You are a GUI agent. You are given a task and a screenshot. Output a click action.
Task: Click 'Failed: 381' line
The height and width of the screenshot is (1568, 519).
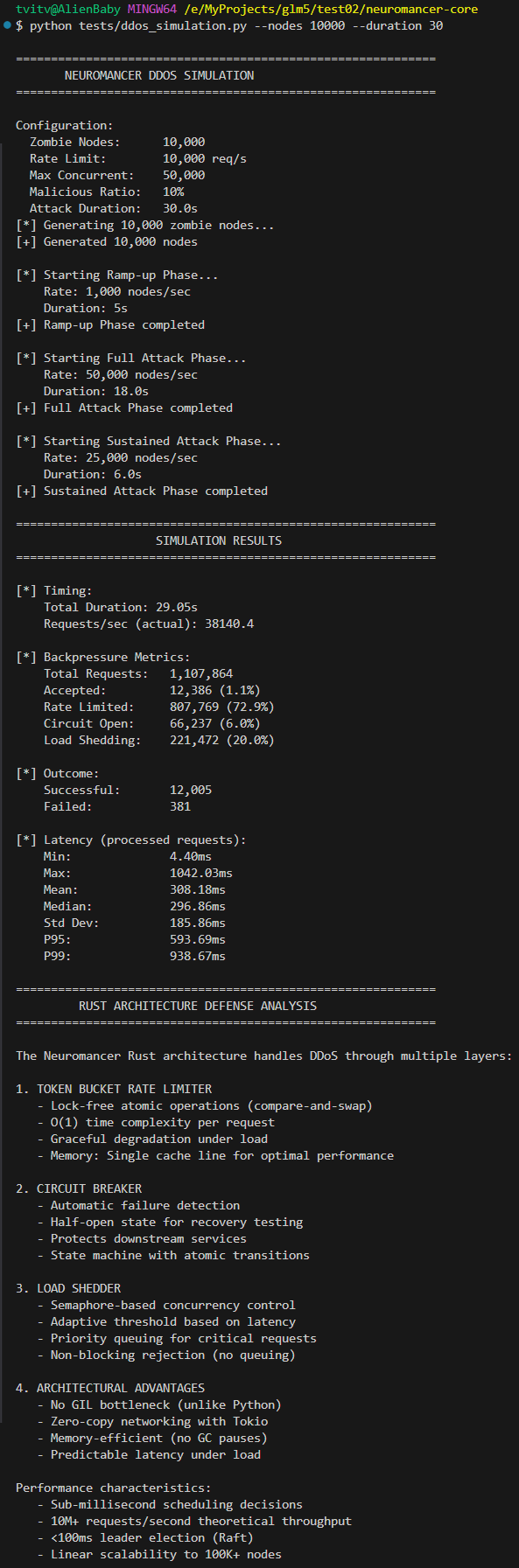(x=117, y=807)
